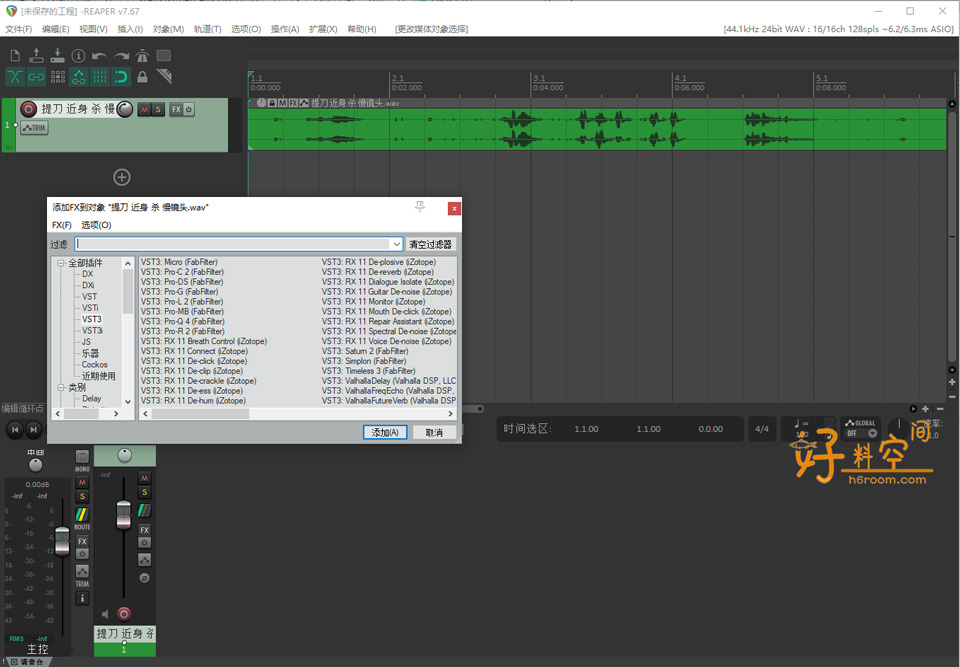Click the new project file icon
Image resolution: width=960 pixels, height=667 pixels.
[x=16, y=56]
